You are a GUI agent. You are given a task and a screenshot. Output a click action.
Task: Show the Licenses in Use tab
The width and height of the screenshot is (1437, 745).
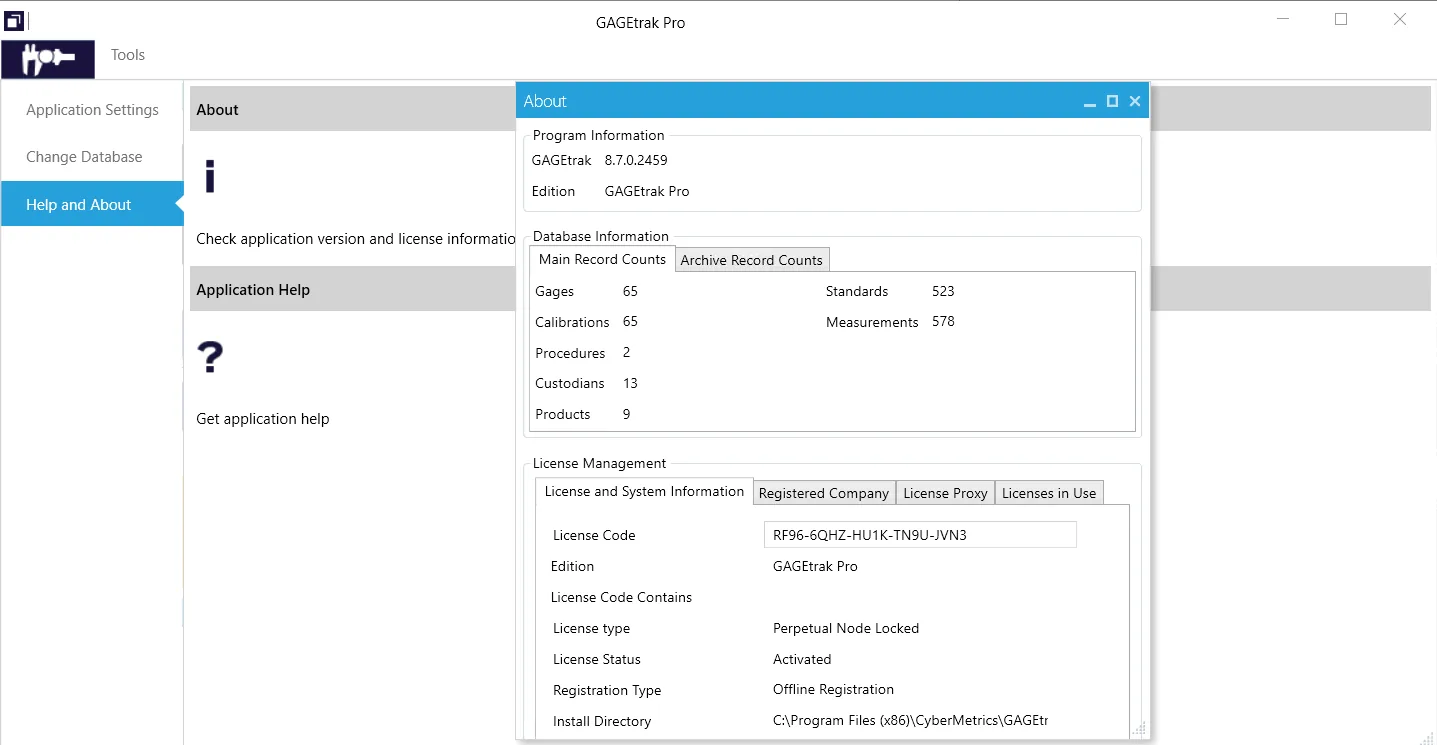tap(1049, 493)
